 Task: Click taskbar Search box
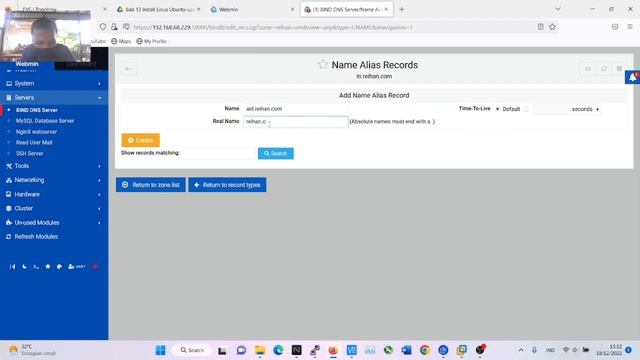(192, 350)
